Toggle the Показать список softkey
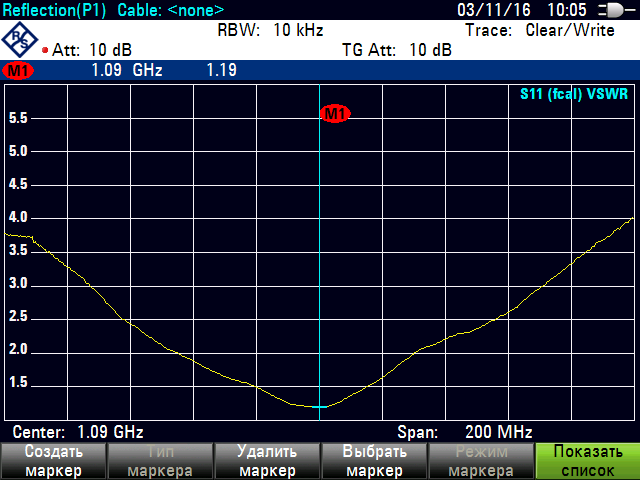This screenshot has width=640, height=480. pos(587,461)
